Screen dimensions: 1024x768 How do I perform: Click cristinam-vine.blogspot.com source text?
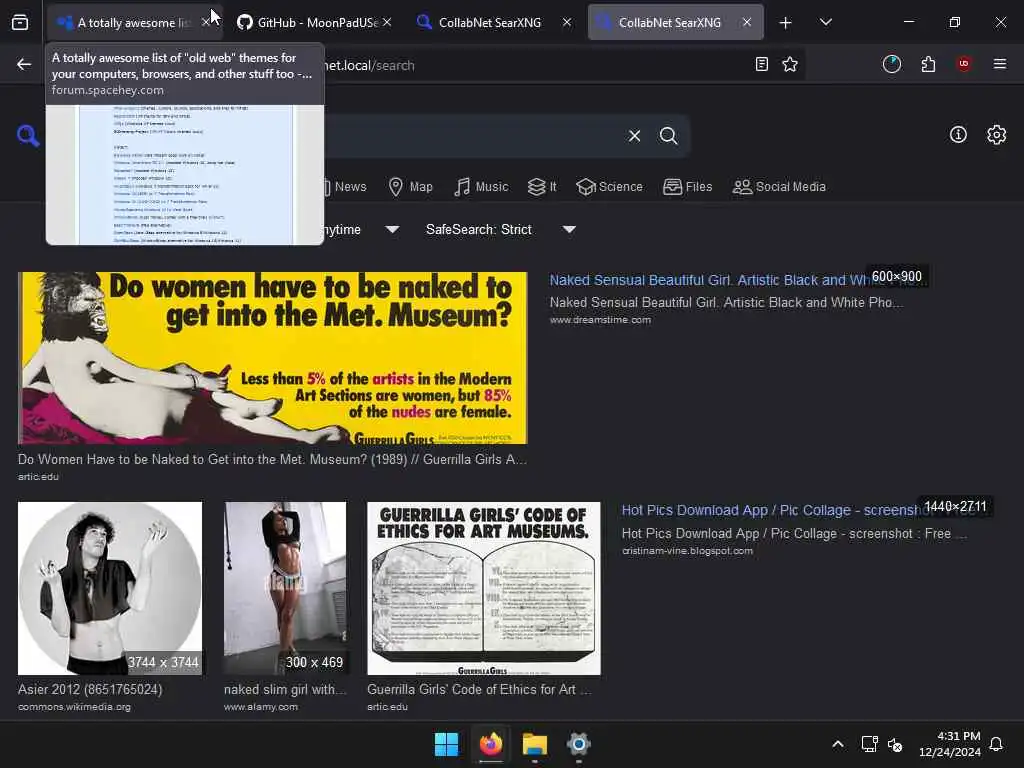687,551
